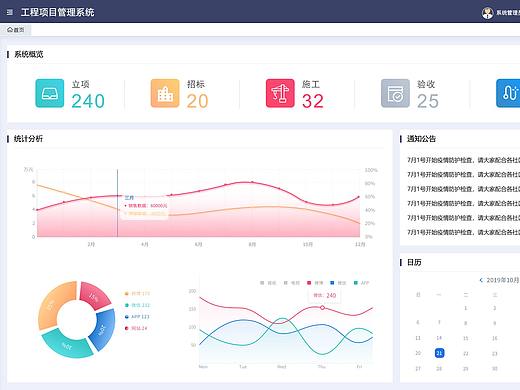Select calendar date 8
The width and height of the screenshot is (520, 390).
tap(466, 323)
